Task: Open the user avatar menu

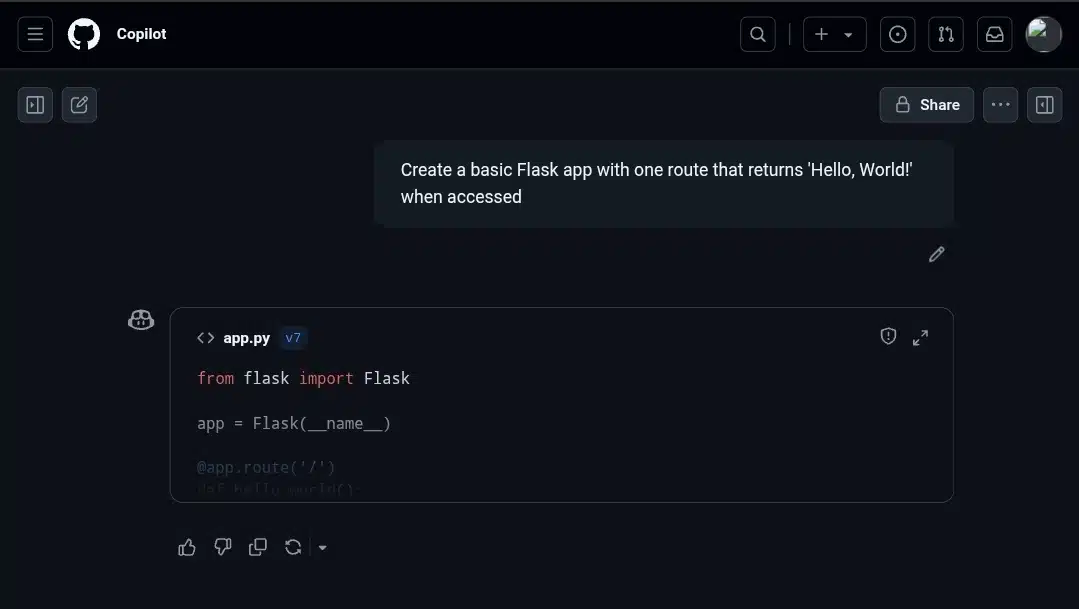Action: 1043,34
